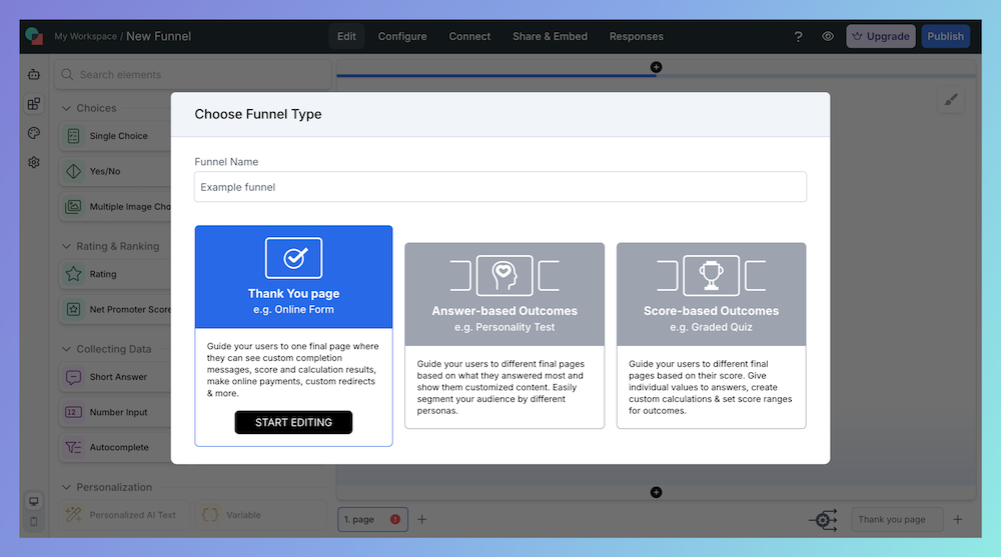This screenshot has width=1001, height=557.
Task: Click the Choose Funnel Type heading
Action: tap(258, 114)
